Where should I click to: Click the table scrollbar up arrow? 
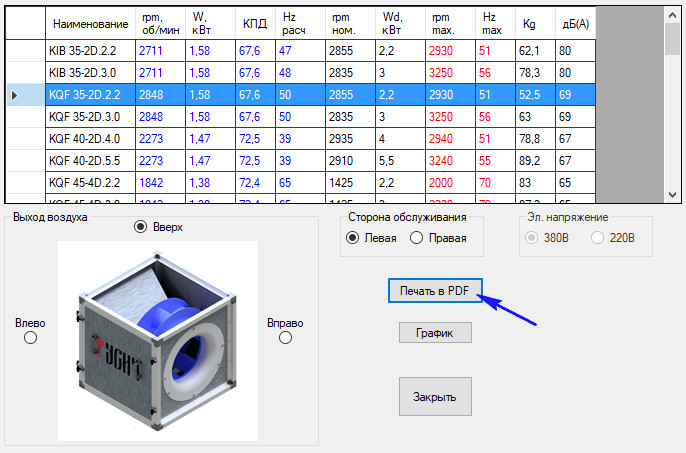672,15
